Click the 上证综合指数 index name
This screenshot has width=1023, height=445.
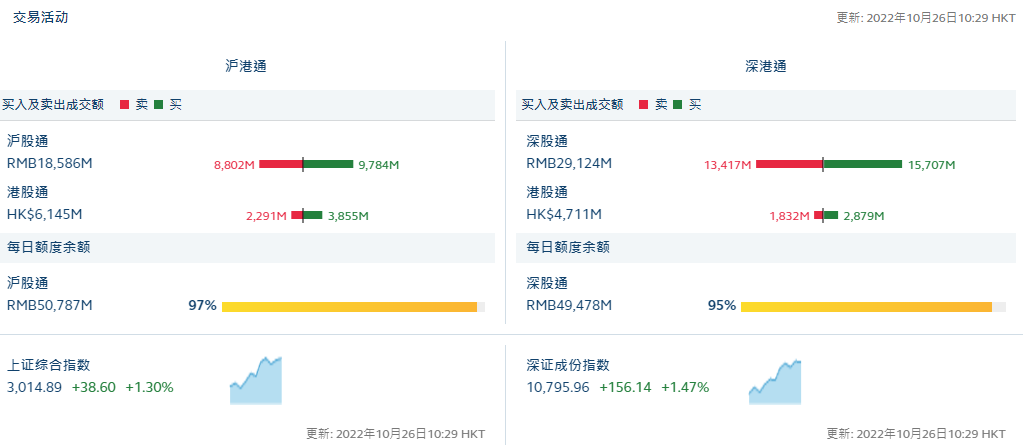(x=55, y=366)
